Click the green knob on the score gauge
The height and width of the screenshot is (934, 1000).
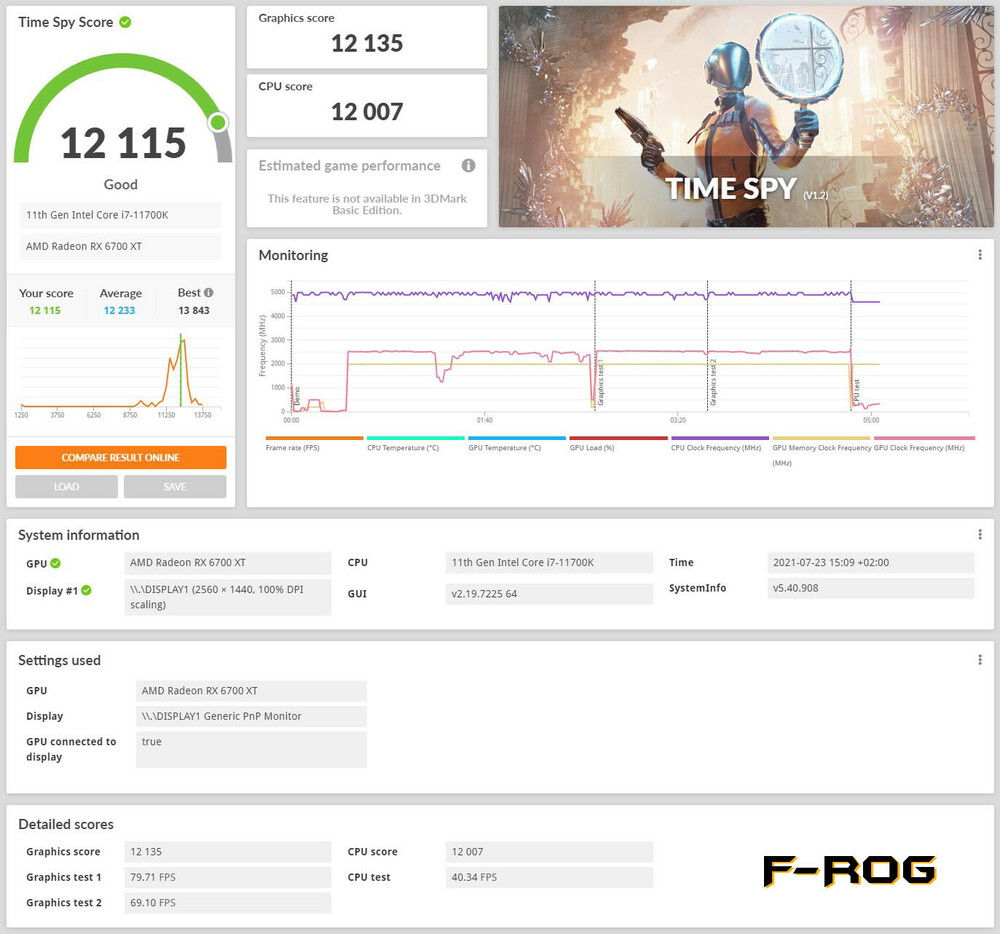click(218, 123)
